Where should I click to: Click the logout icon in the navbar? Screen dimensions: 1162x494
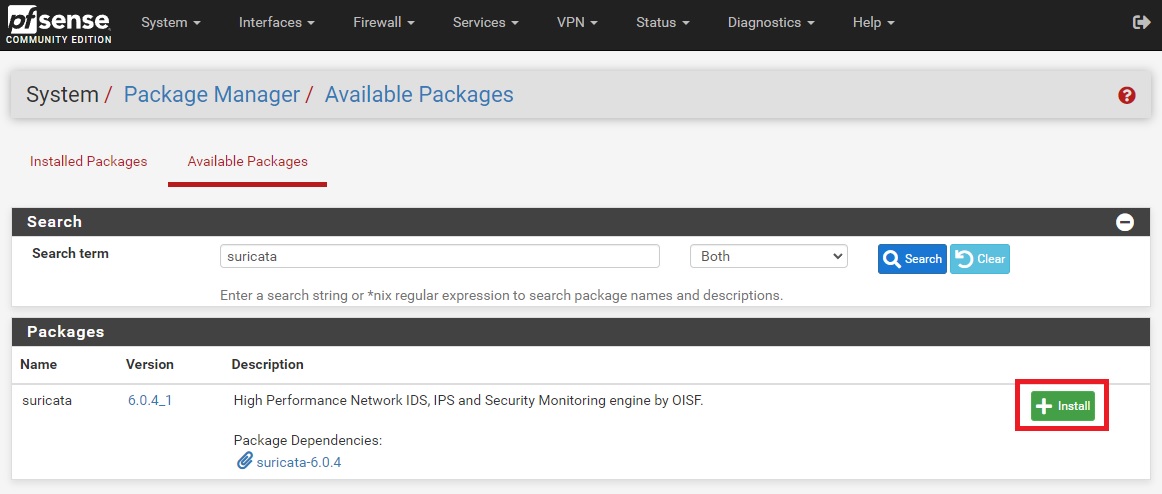point(1141,22)
